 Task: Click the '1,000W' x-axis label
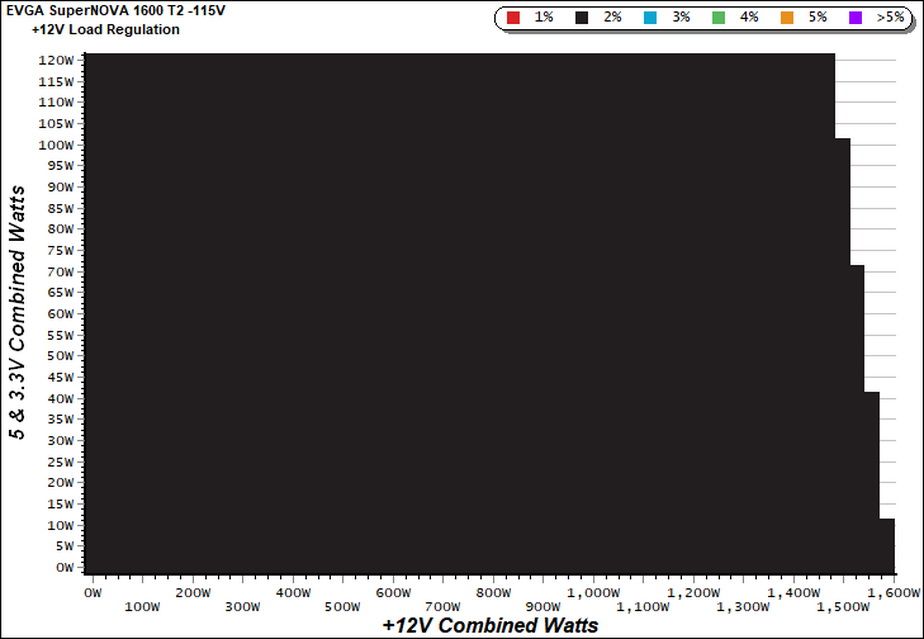593,593
